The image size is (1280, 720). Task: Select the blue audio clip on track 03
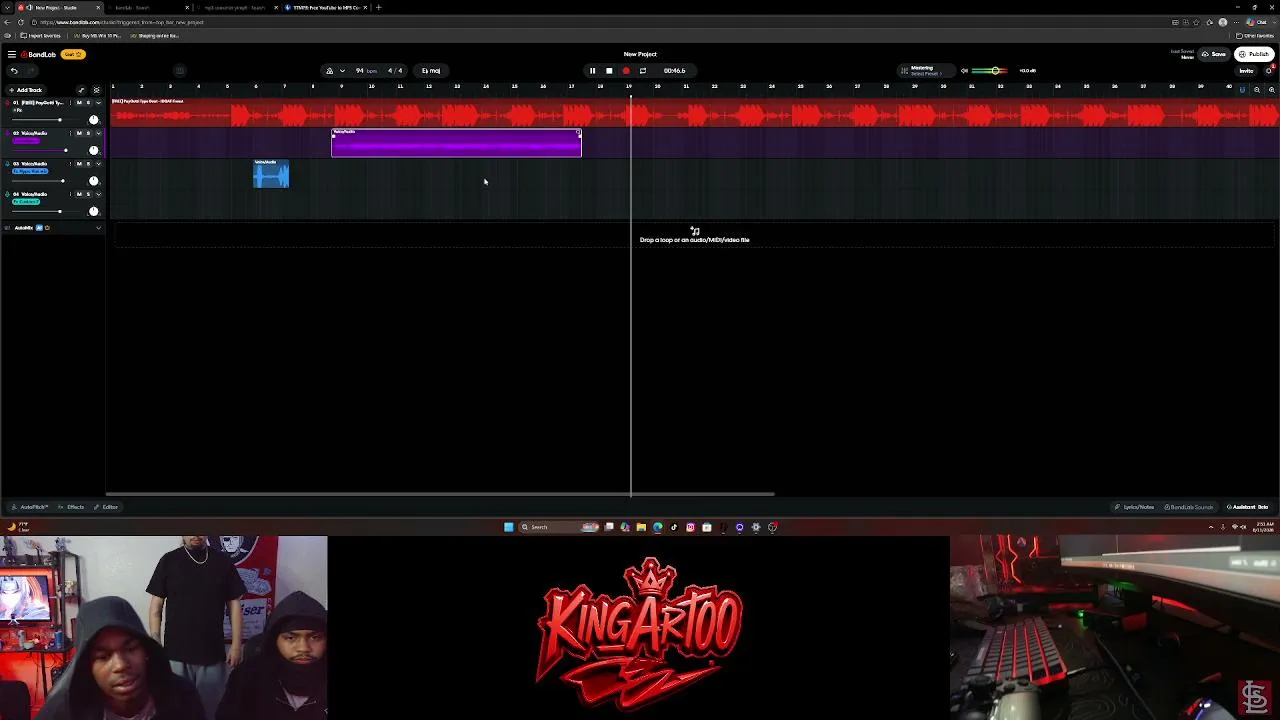click(x=271, y=174)
